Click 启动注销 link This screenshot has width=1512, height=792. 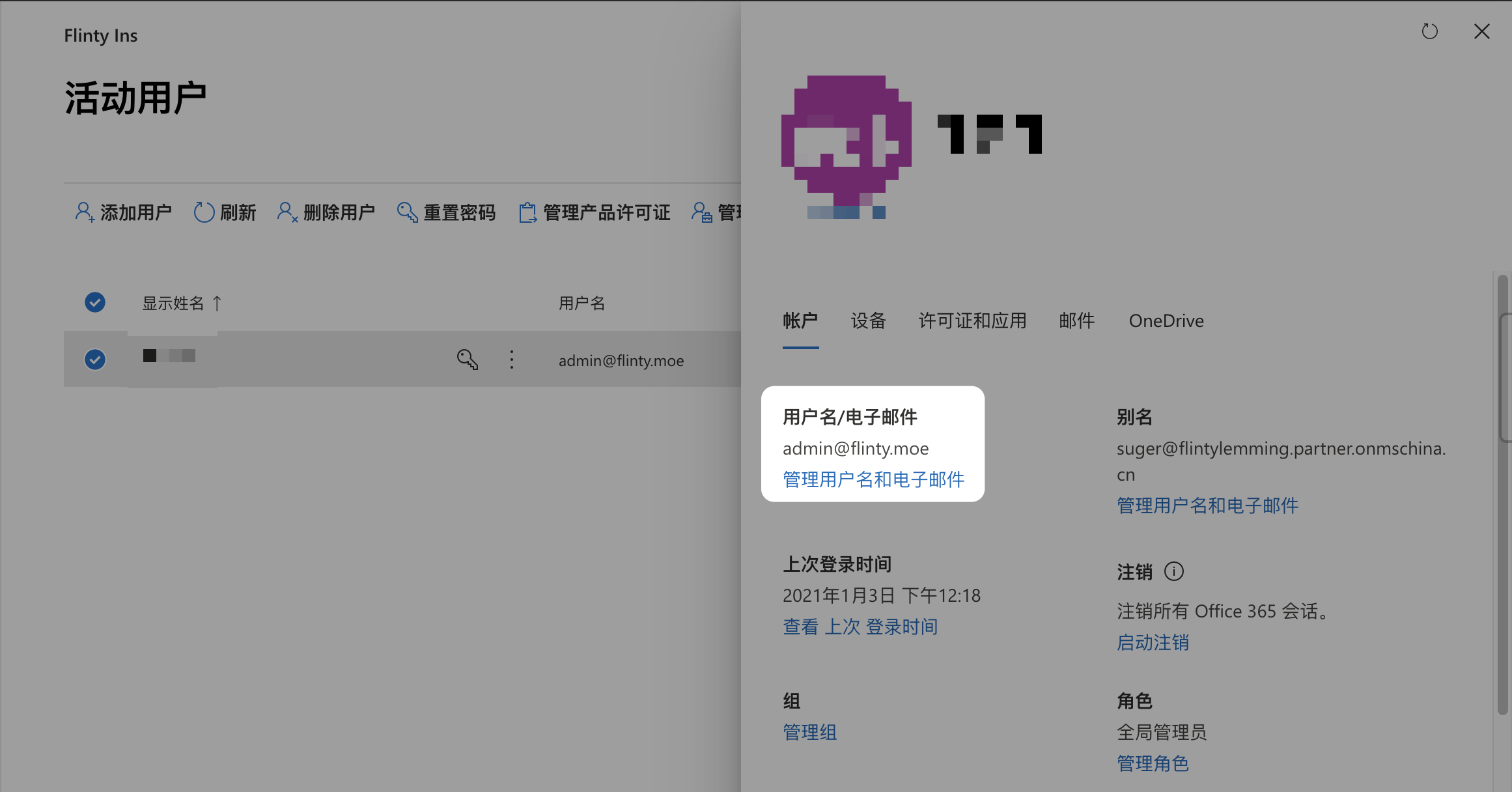(1153, 643)
